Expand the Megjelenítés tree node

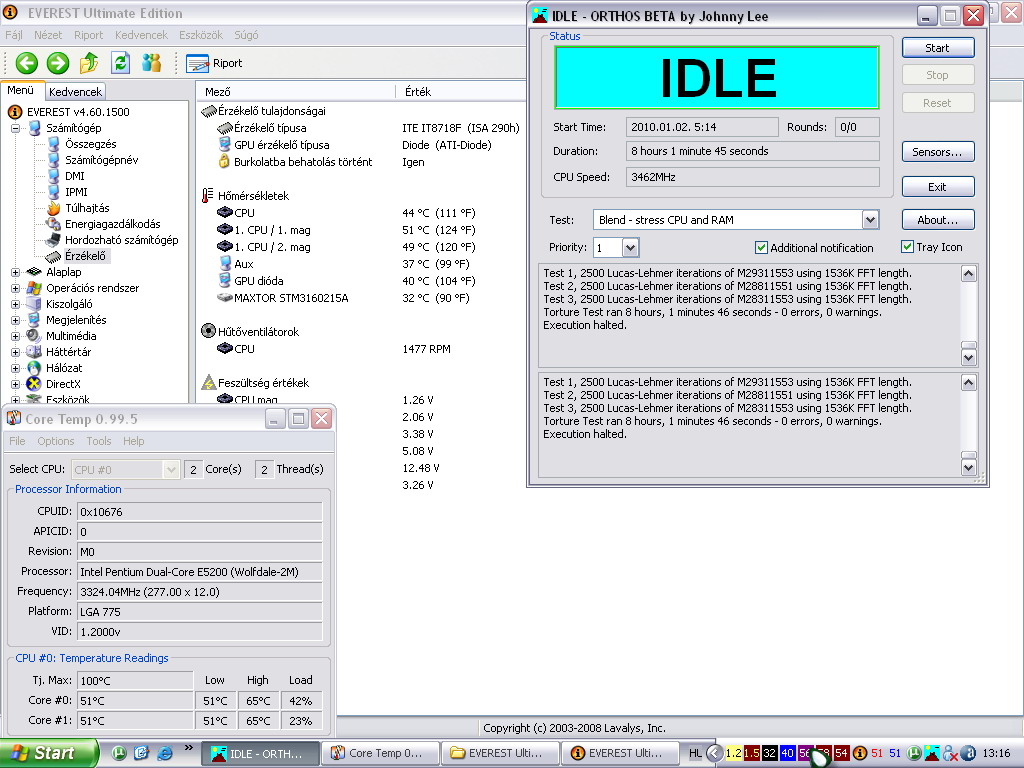pos(15,320)
